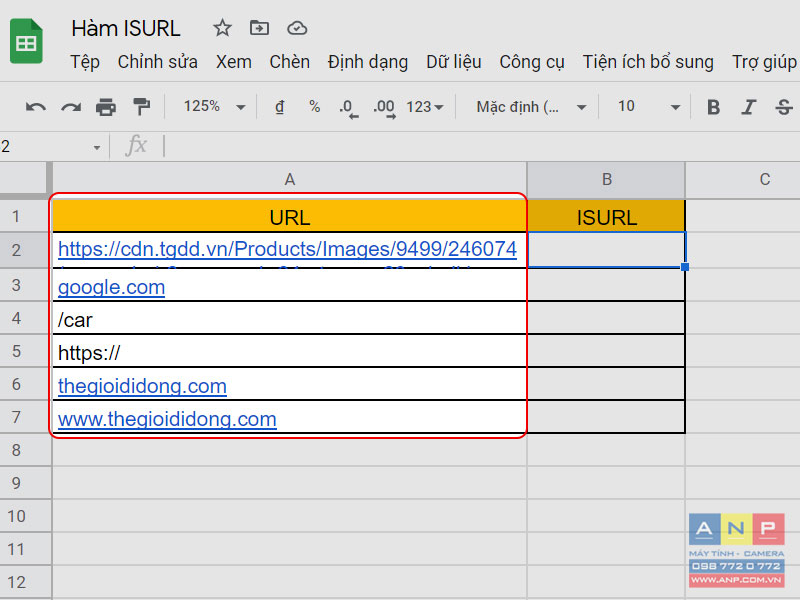Screen dimensions: 800x600
Task: Open the Tệp menu
Action: pyautogui.click(x=85, y=62)
